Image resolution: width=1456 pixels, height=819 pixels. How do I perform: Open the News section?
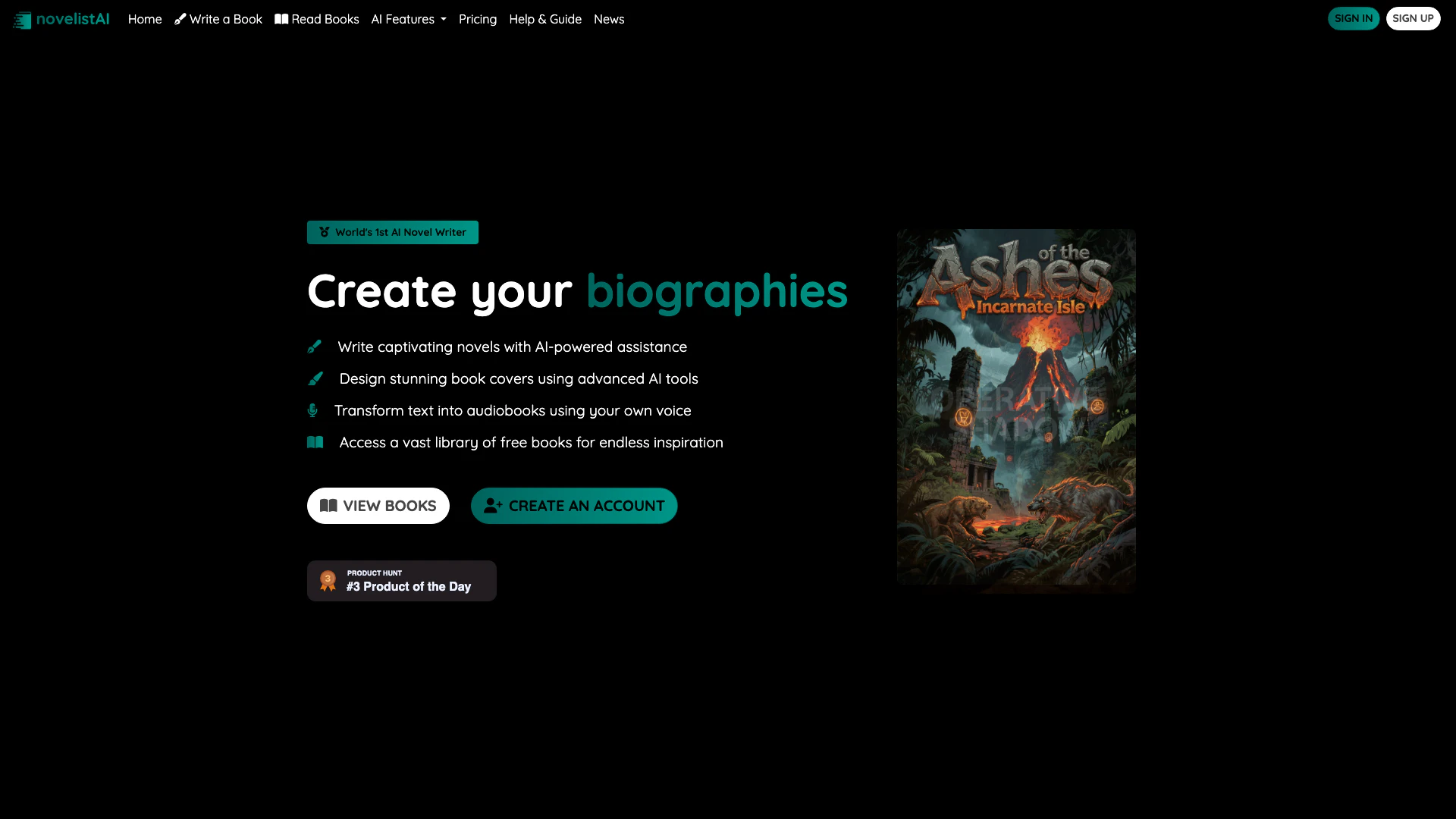[x=609, y=19]
